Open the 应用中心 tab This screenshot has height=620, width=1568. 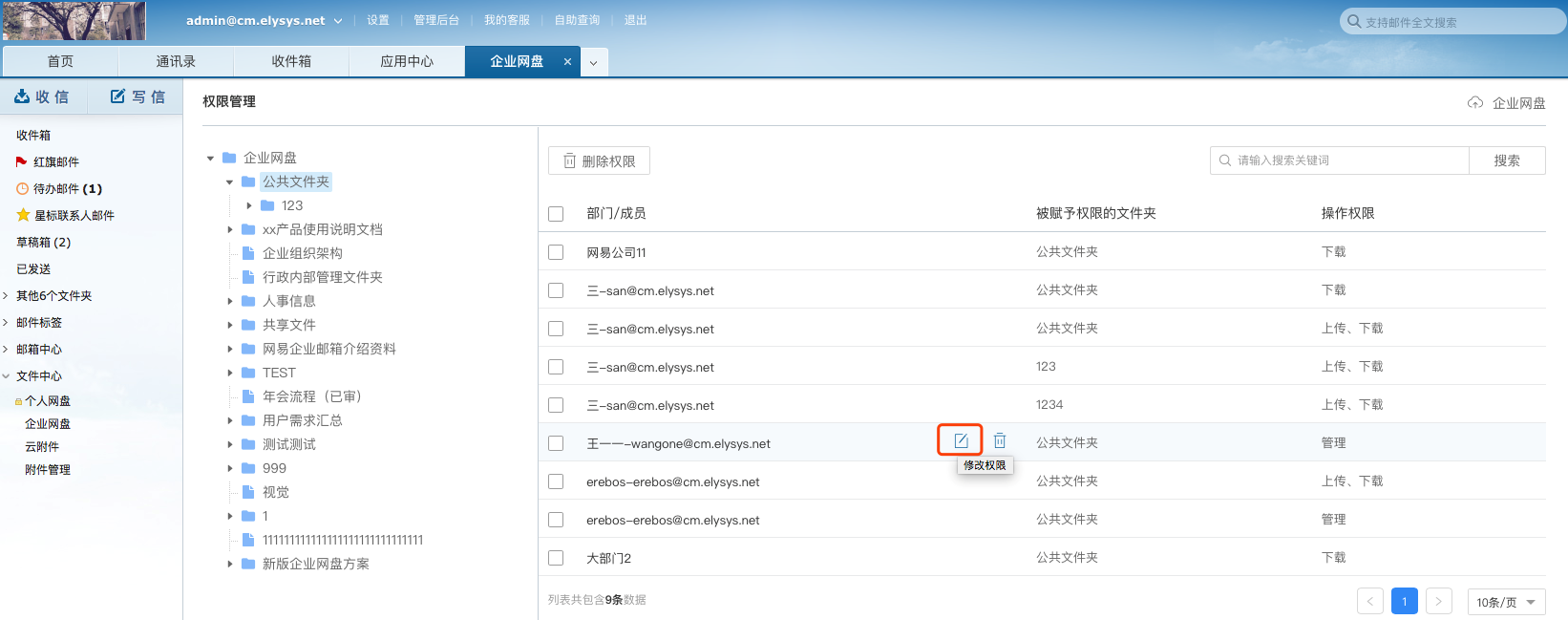[x=407, y=61]
